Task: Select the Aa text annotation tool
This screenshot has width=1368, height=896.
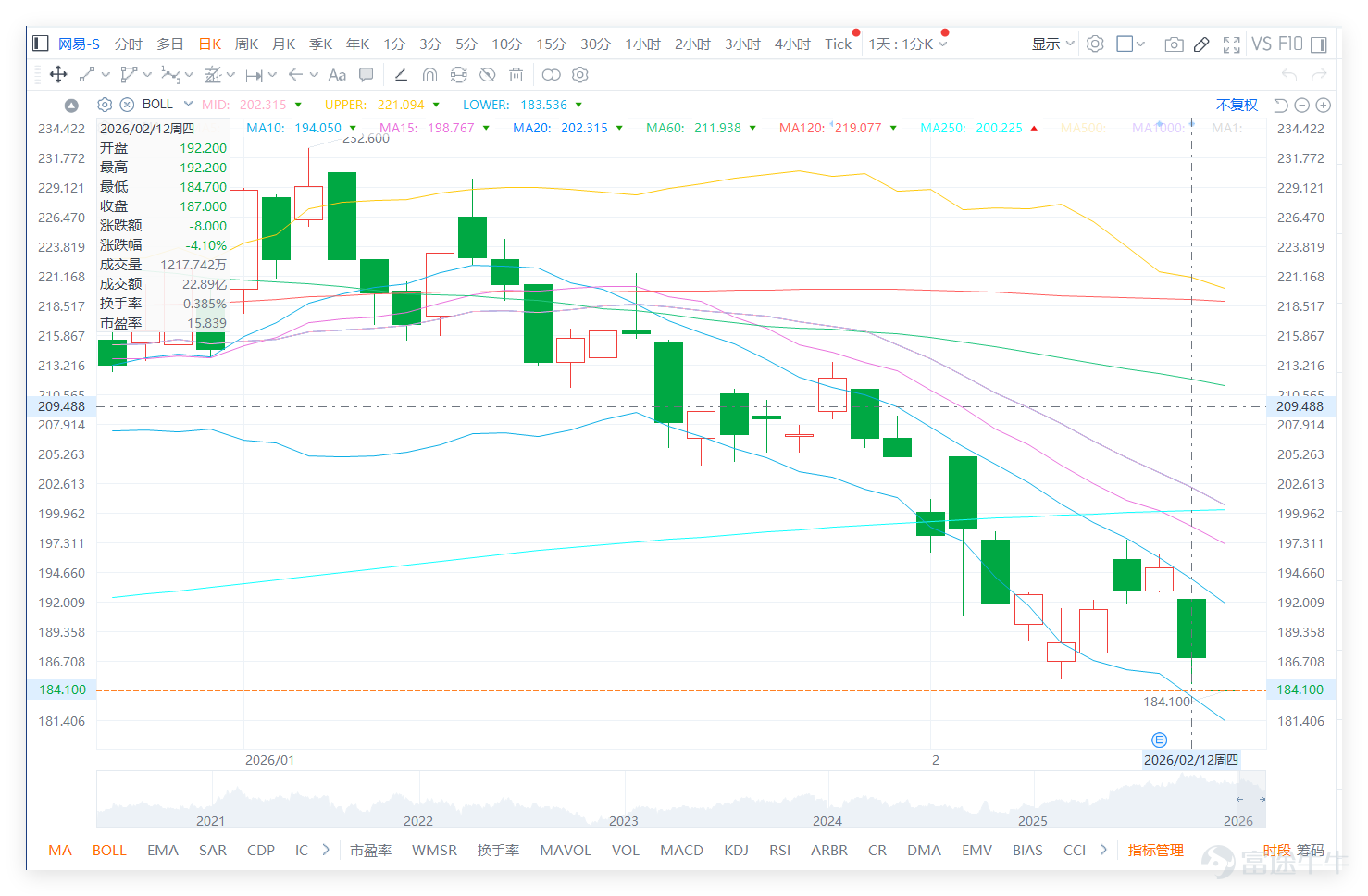Action: (337, 75)
